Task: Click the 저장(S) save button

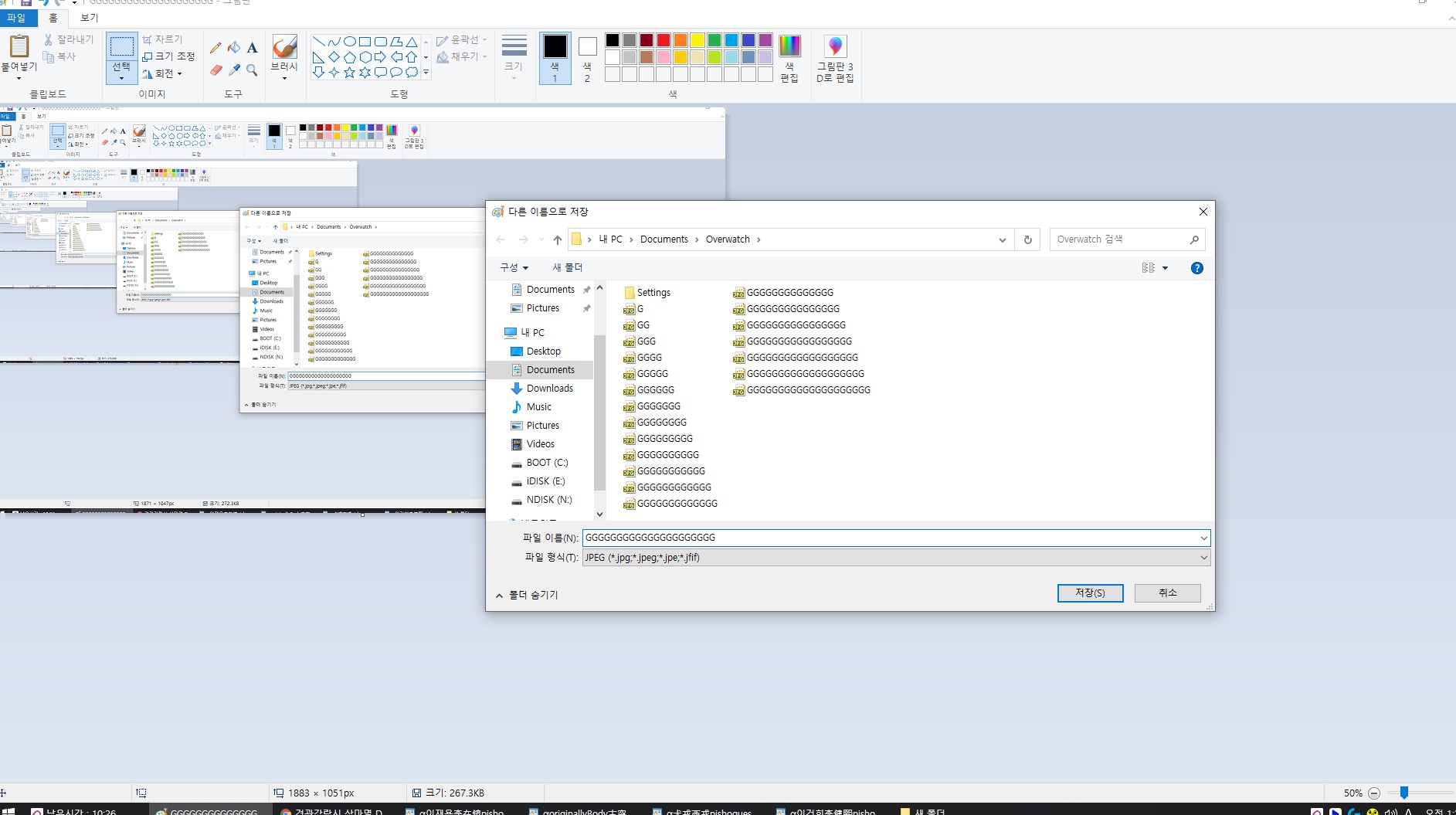Action: [x=1090, y=593]
